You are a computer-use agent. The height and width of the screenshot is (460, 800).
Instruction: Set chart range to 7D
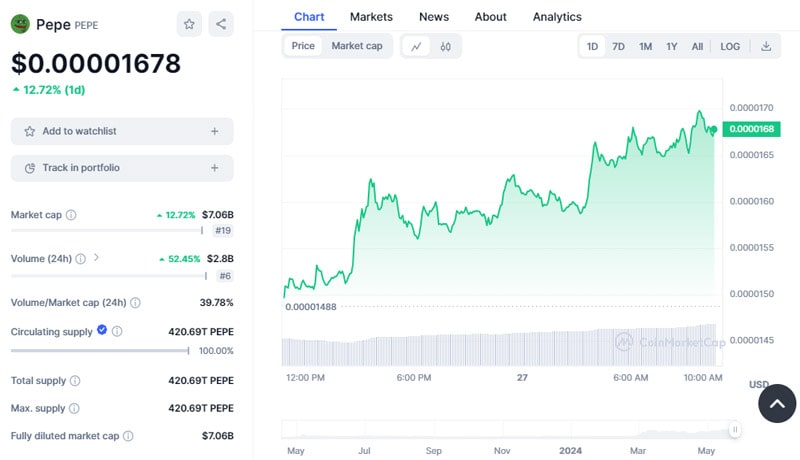618,46
